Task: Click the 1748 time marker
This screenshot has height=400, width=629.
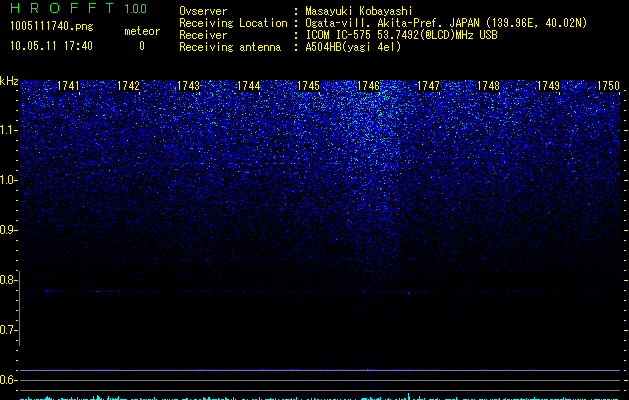Action: coord(489,86)
